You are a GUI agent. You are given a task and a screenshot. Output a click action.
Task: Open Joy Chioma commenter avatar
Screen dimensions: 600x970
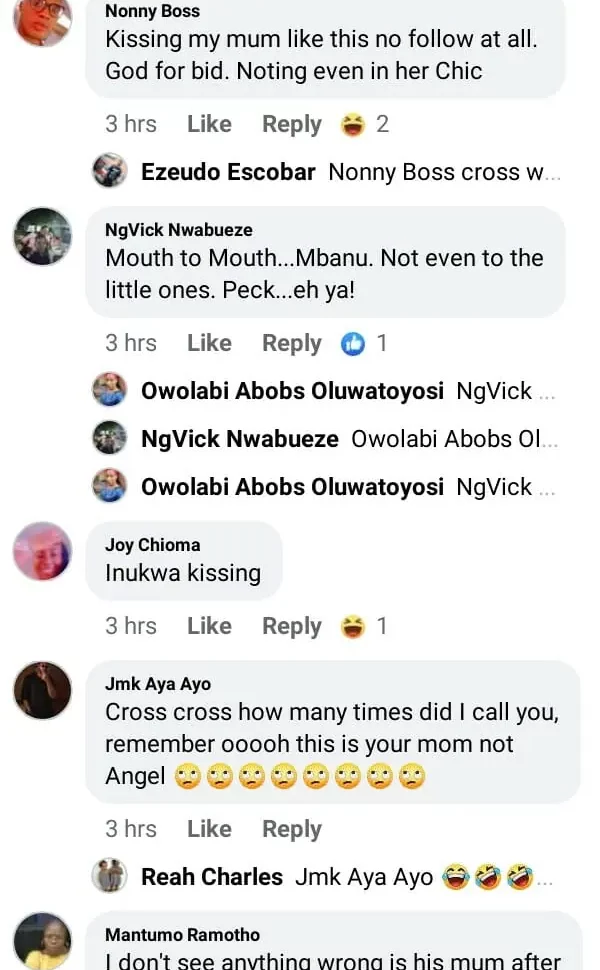(42, 551)
